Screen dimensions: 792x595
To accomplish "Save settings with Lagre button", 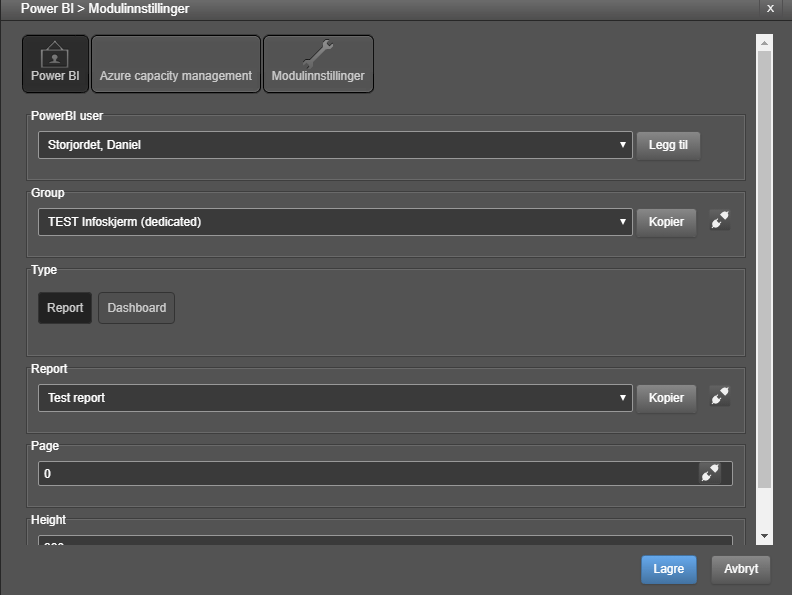I will point(669,569).
